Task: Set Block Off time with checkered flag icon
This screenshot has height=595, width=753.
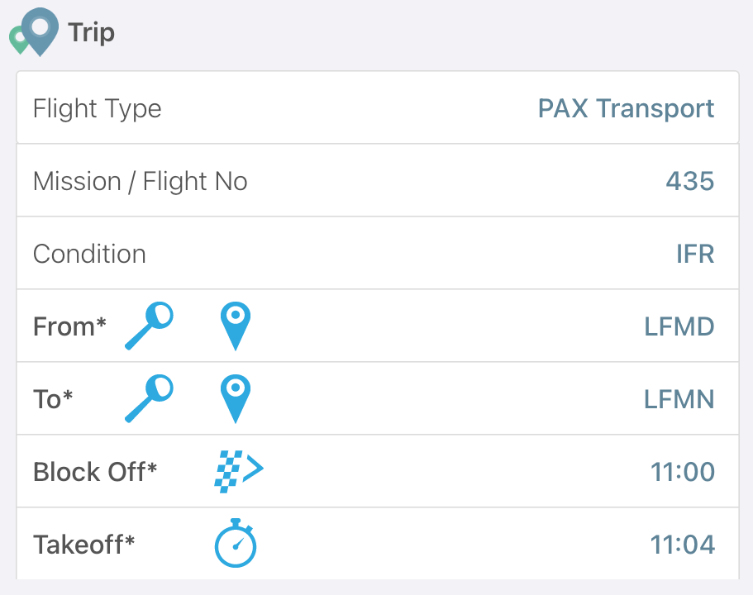Action: point(239,472)
